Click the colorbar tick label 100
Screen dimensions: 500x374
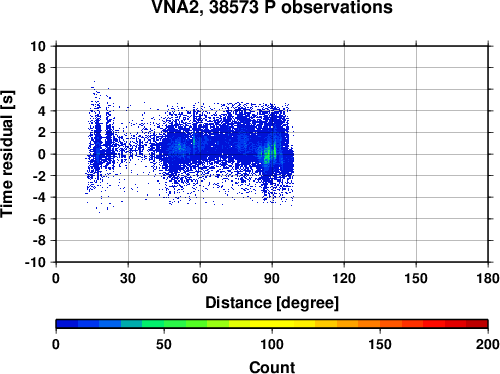[272, 344]
